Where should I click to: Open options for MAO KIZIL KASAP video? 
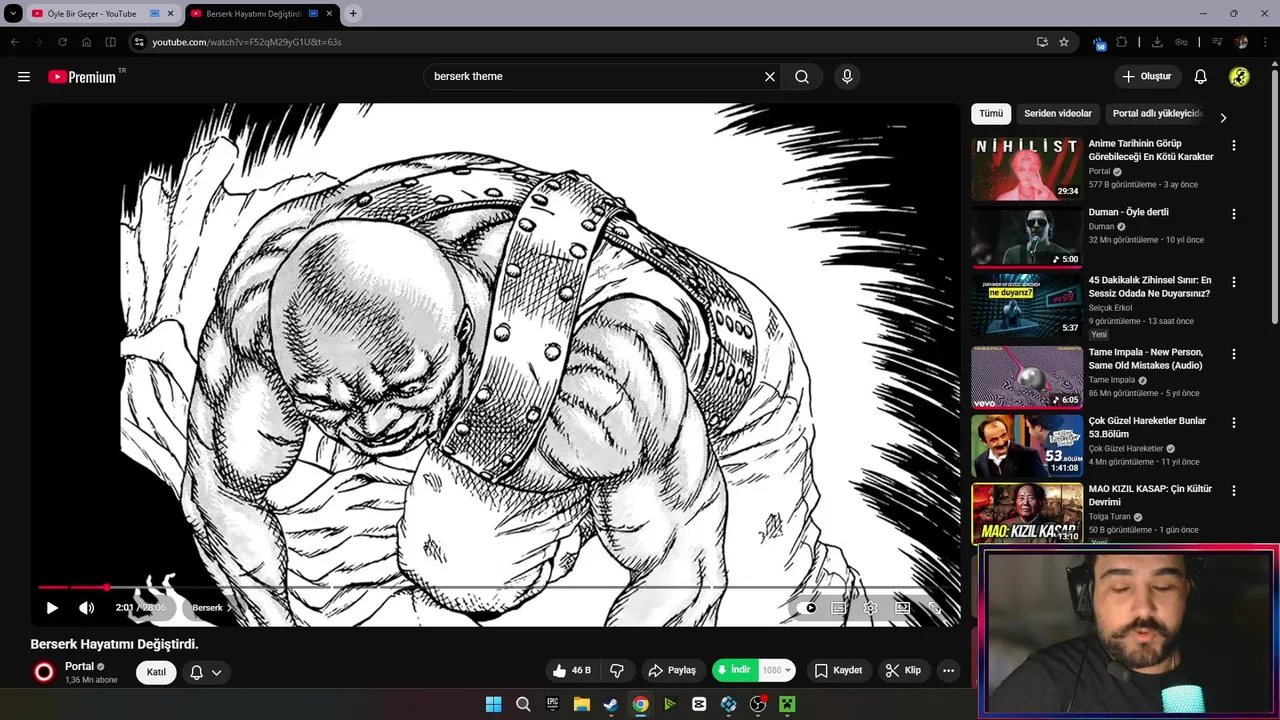1233,491
